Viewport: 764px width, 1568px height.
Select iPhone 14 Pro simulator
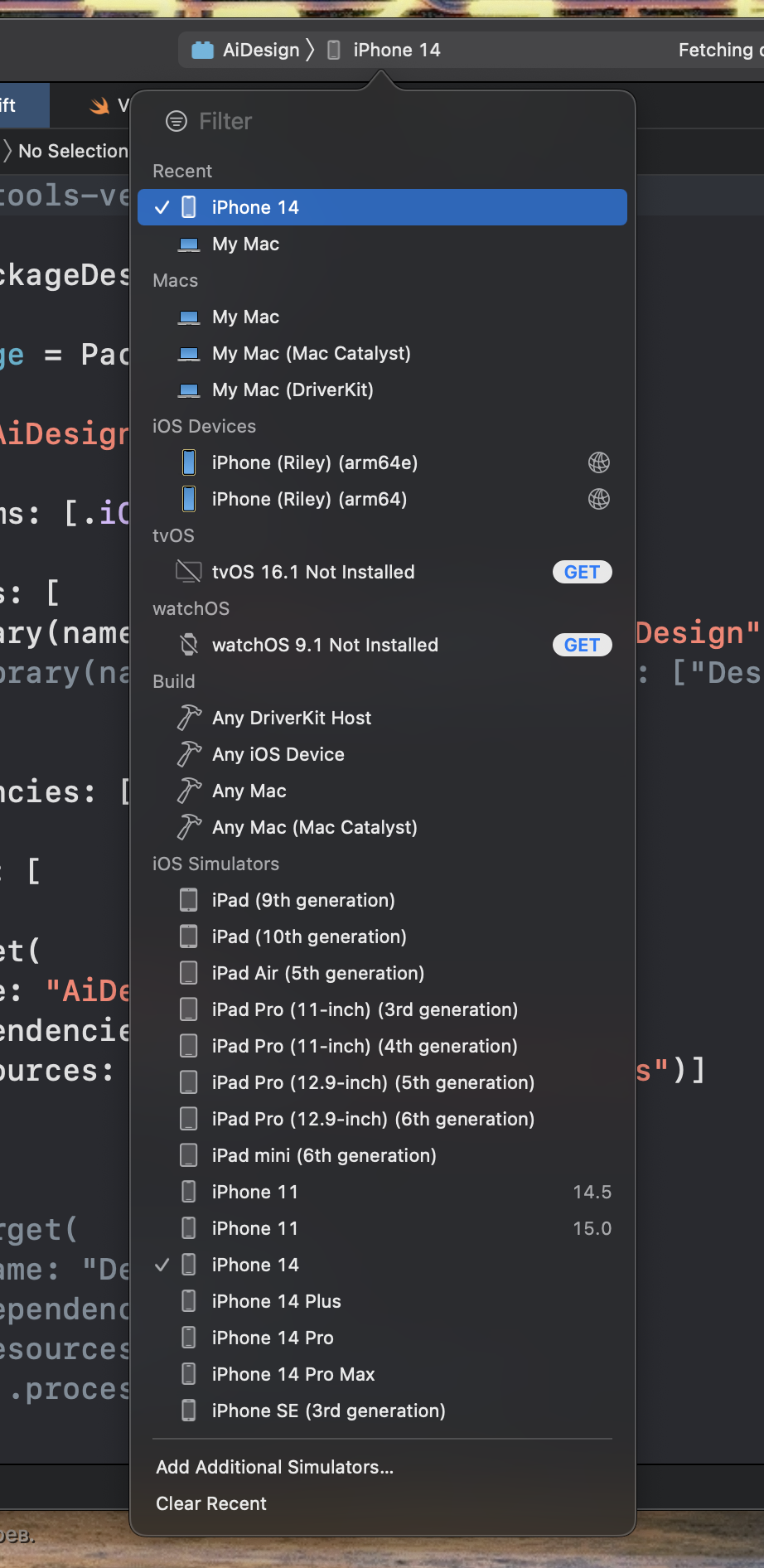click(x=382, y=1338)
